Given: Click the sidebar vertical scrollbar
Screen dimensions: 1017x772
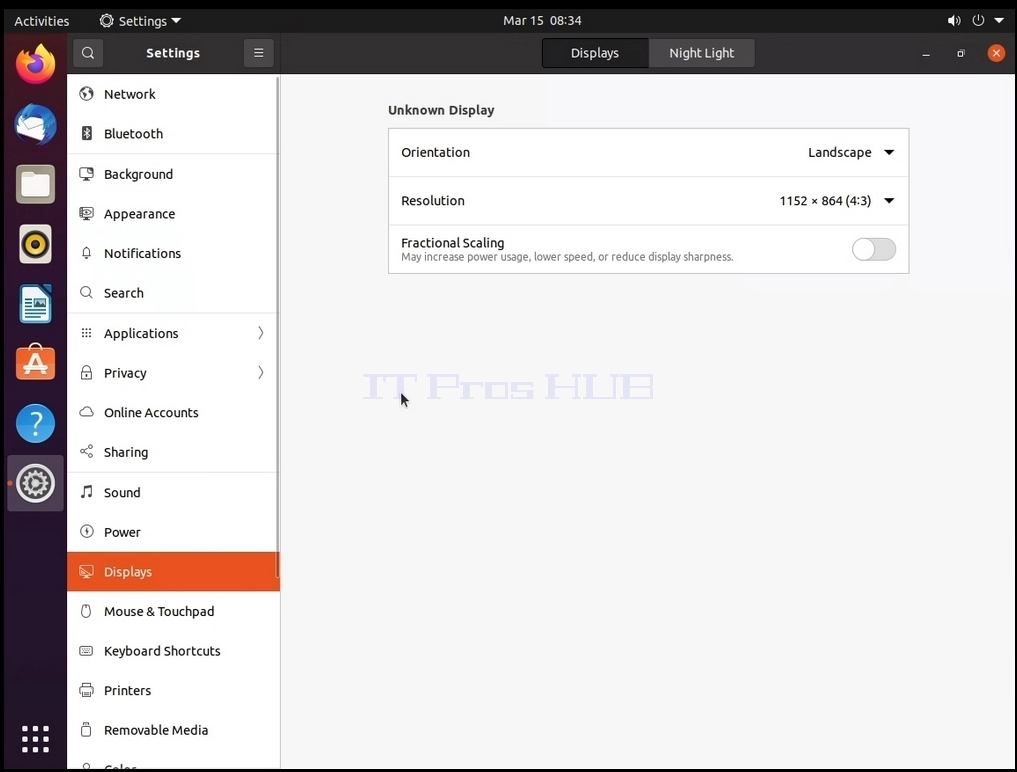Looking at the screenshot, I should point(278,327).
